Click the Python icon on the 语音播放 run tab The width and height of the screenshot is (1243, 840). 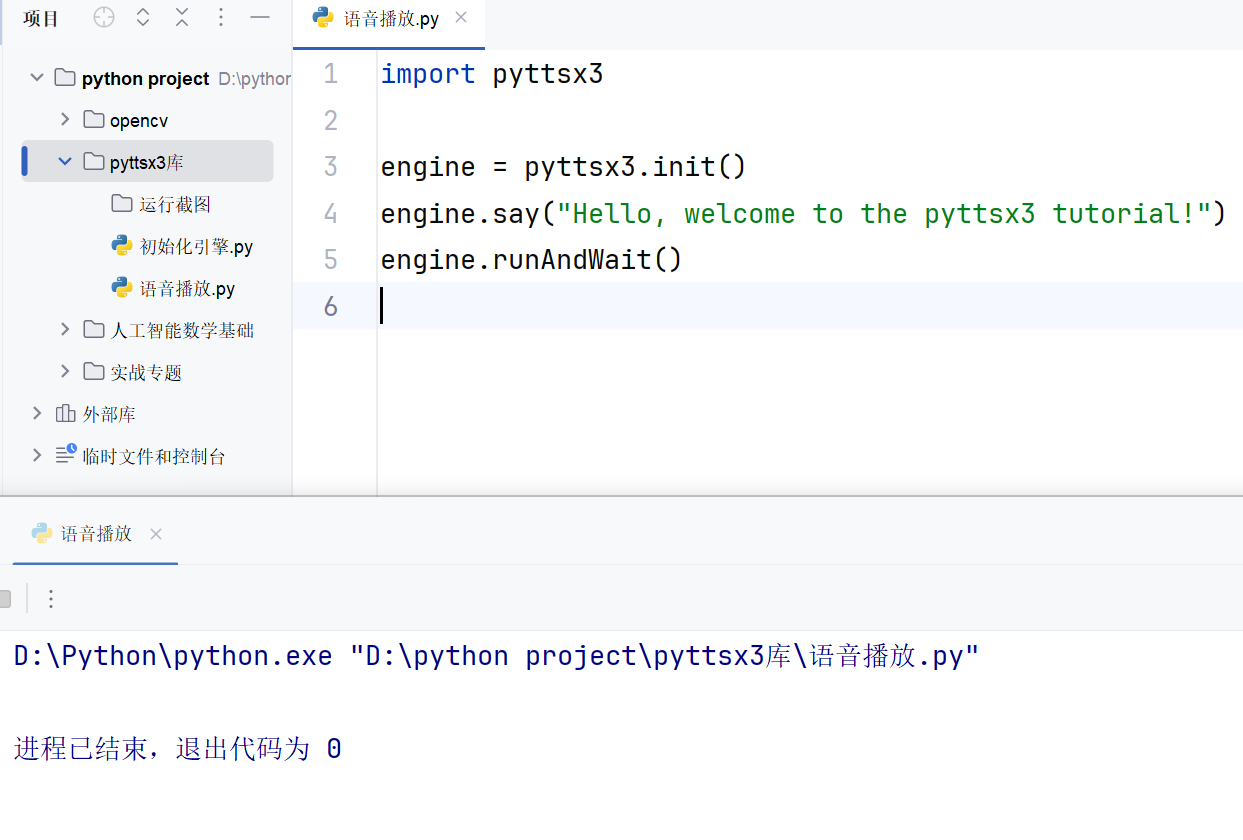coord(41,533)
